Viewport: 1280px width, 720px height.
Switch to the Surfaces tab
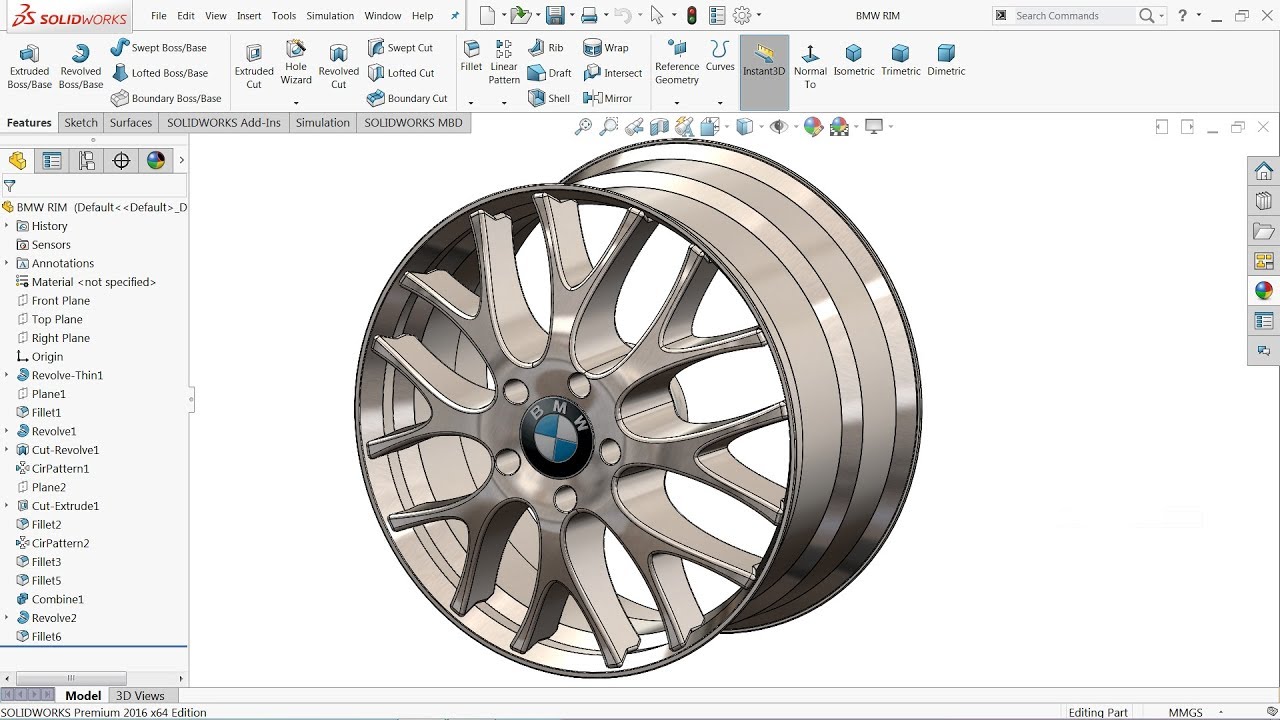tap(131, 123)
